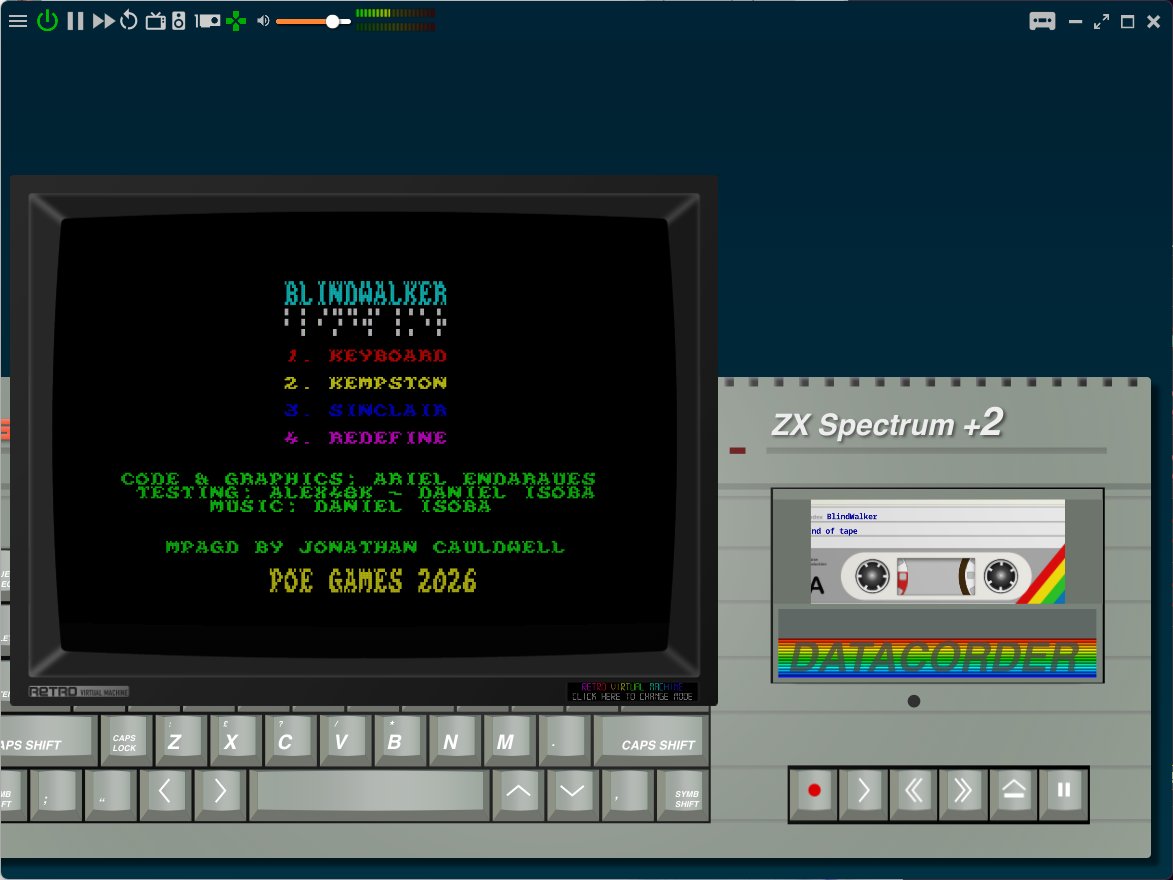Image resolution: width=1173 pixels, height=880 pixels.
Task: Click the Datacorder play button
Action: point(863,791)
